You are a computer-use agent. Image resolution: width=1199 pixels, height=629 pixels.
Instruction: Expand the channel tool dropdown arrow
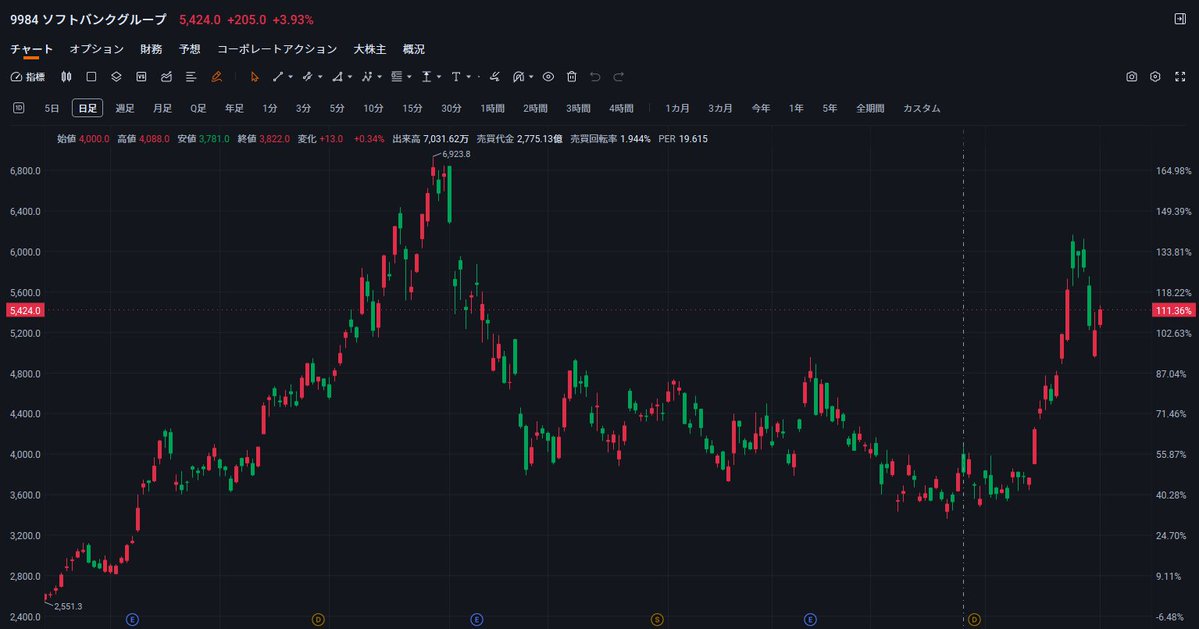320,76
